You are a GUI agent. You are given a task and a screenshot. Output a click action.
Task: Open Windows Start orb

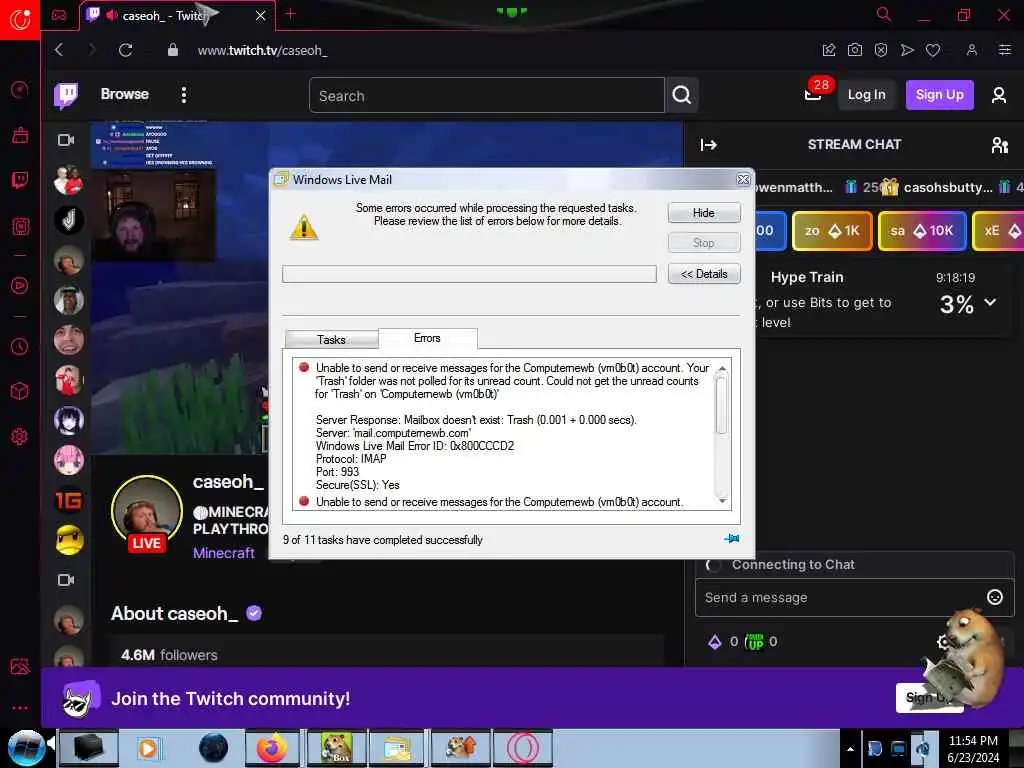[x=26, y=748]
